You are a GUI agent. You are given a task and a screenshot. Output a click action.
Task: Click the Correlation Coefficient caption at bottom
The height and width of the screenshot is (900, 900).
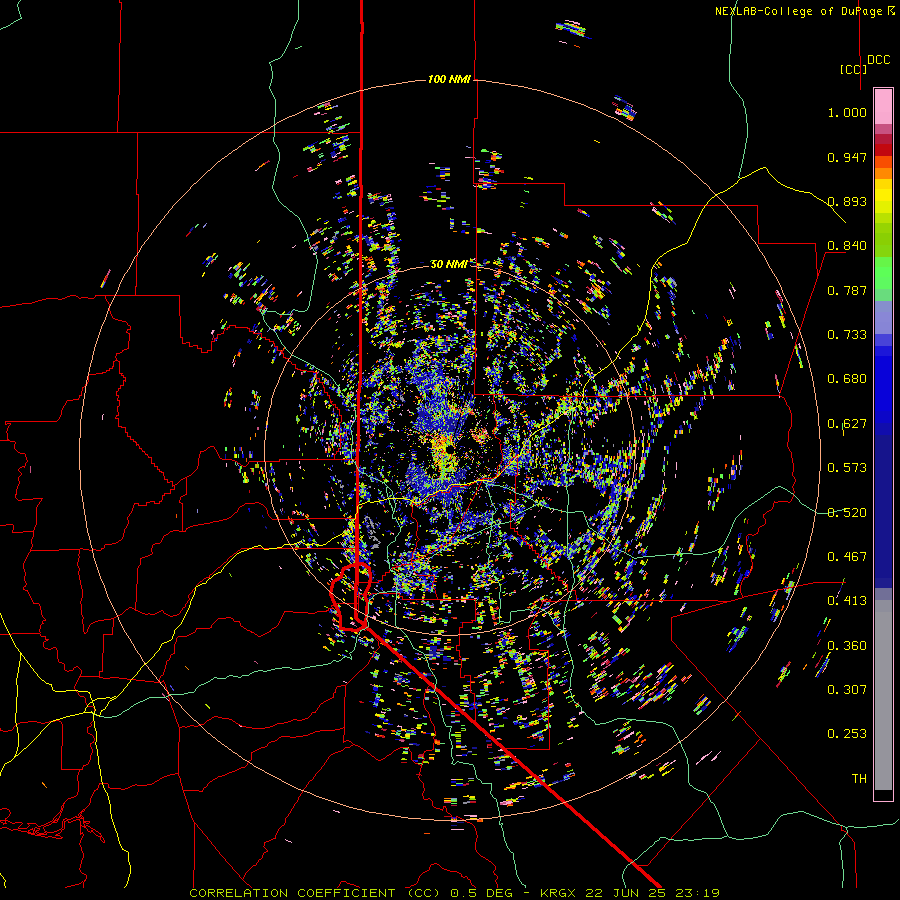[x=454, y=893]
